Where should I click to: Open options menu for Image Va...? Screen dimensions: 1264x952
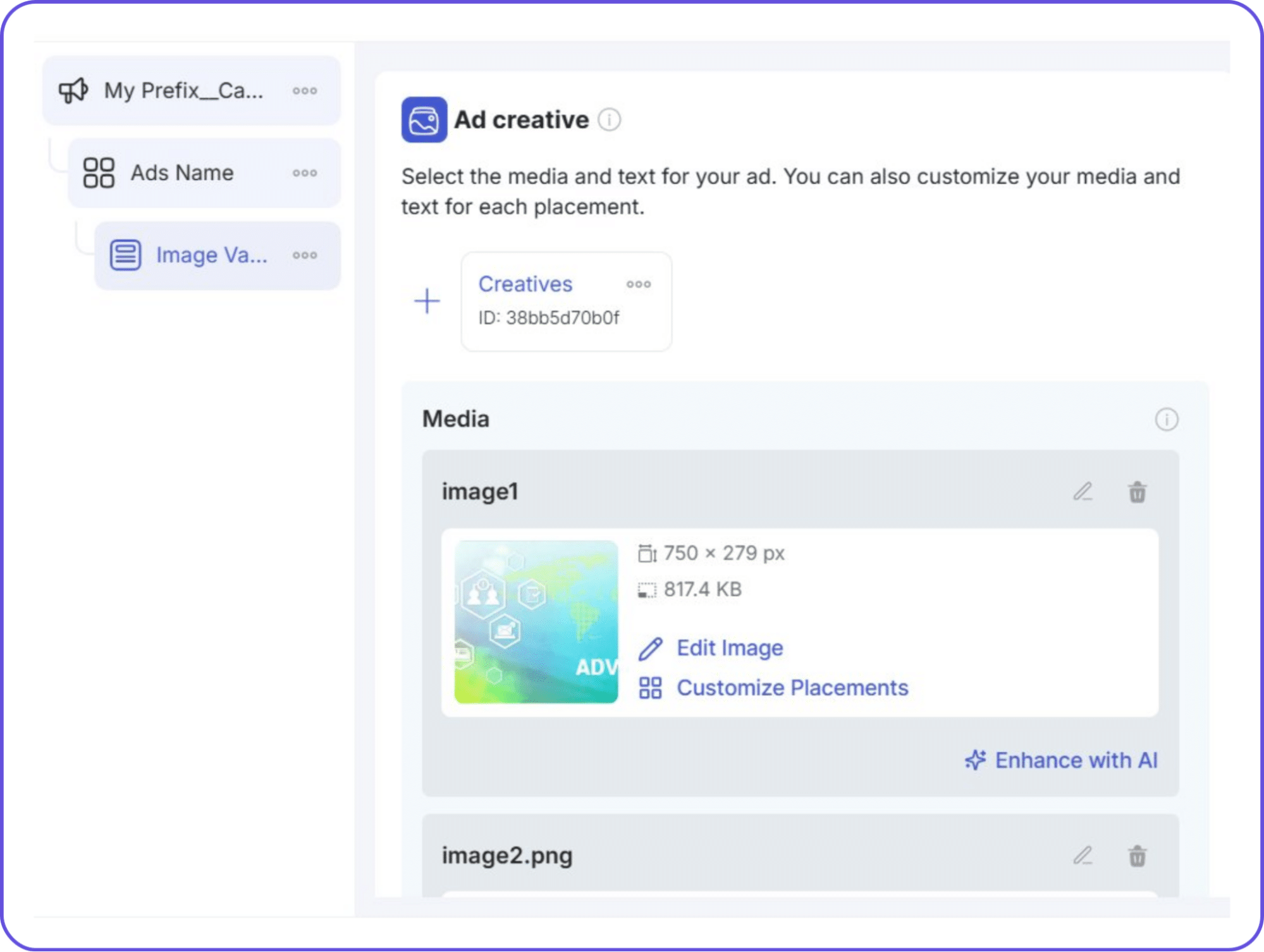point(305,255)
